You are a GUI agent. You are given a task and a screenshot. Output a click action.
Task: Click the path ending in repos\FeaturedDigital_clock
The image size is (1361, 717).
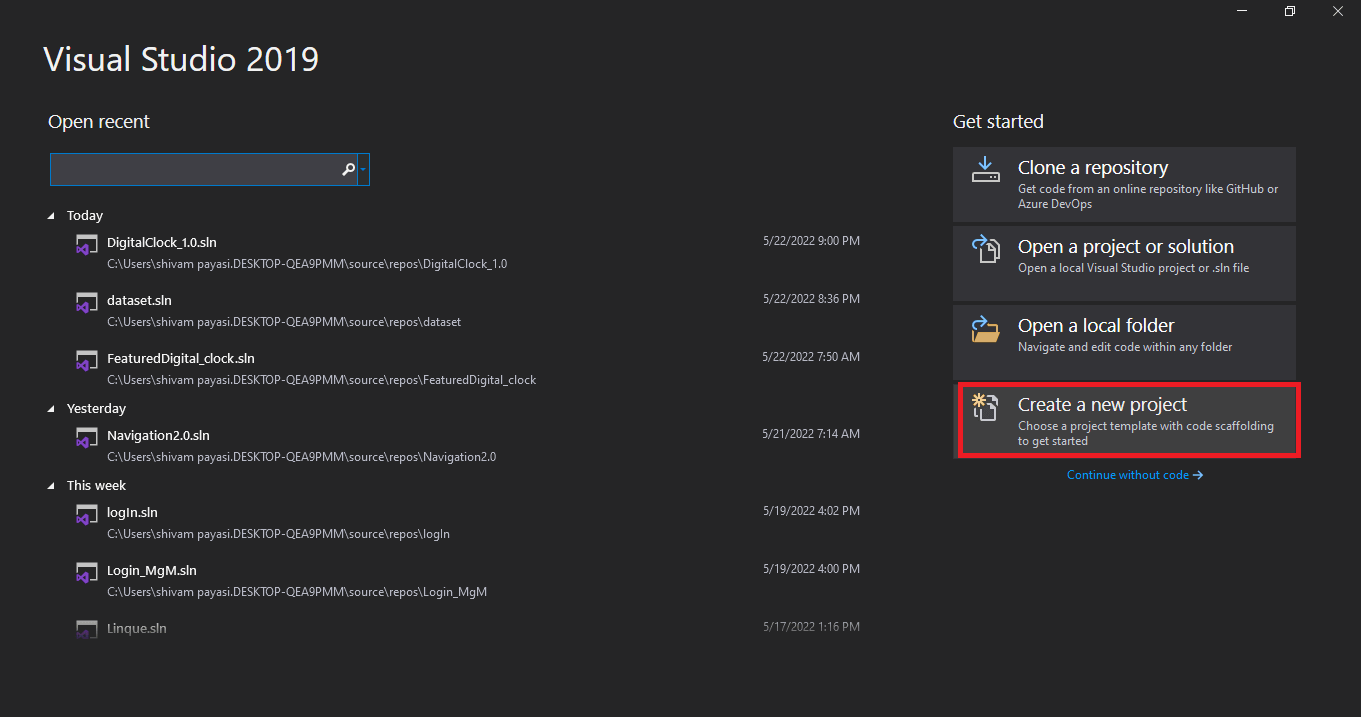point(322,380)
